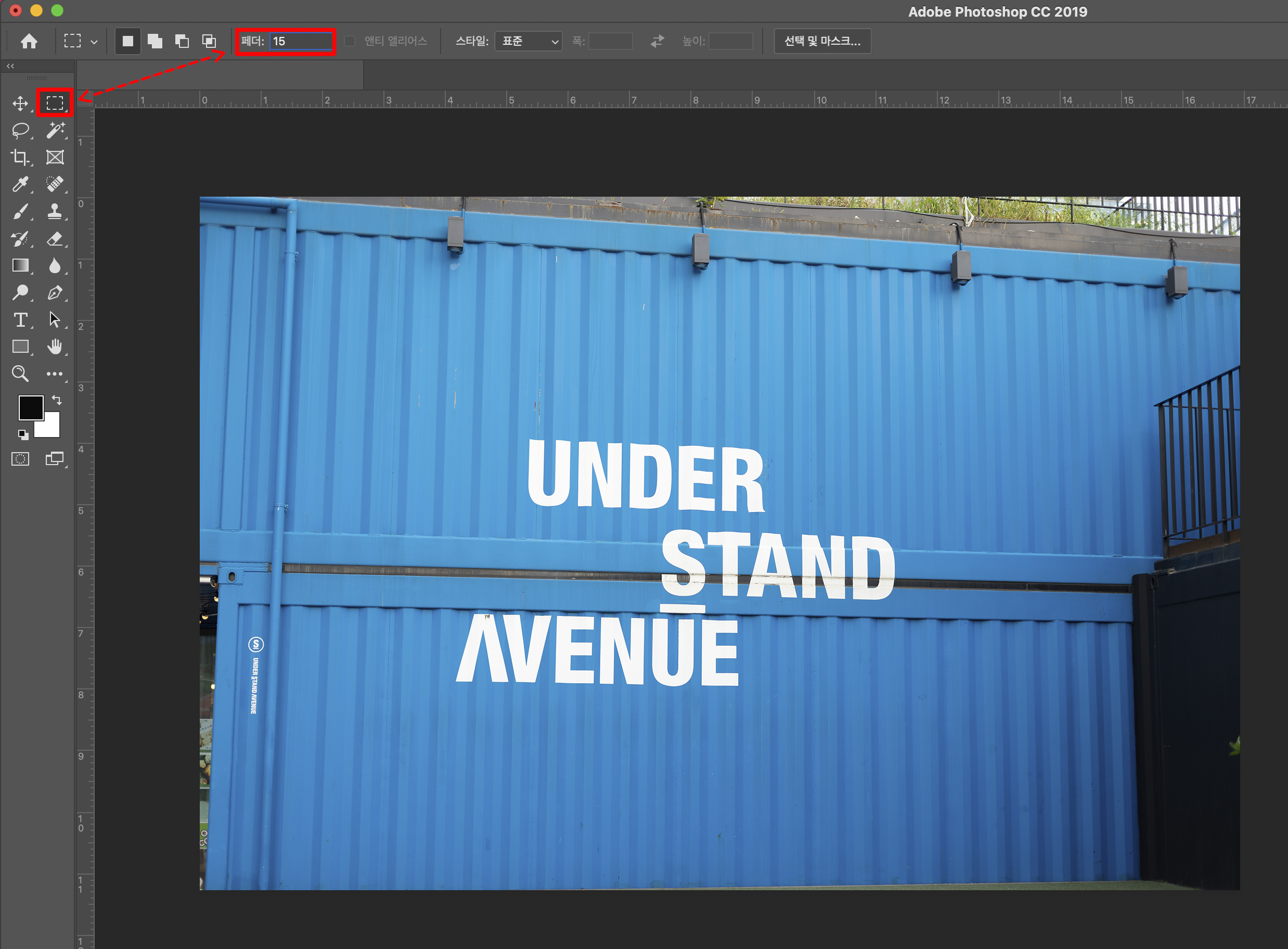Image resolution: width=1288 pixels, height=949 pixels.
Task: Select the Horizontal Type tool
Action: tap(20, 320)
